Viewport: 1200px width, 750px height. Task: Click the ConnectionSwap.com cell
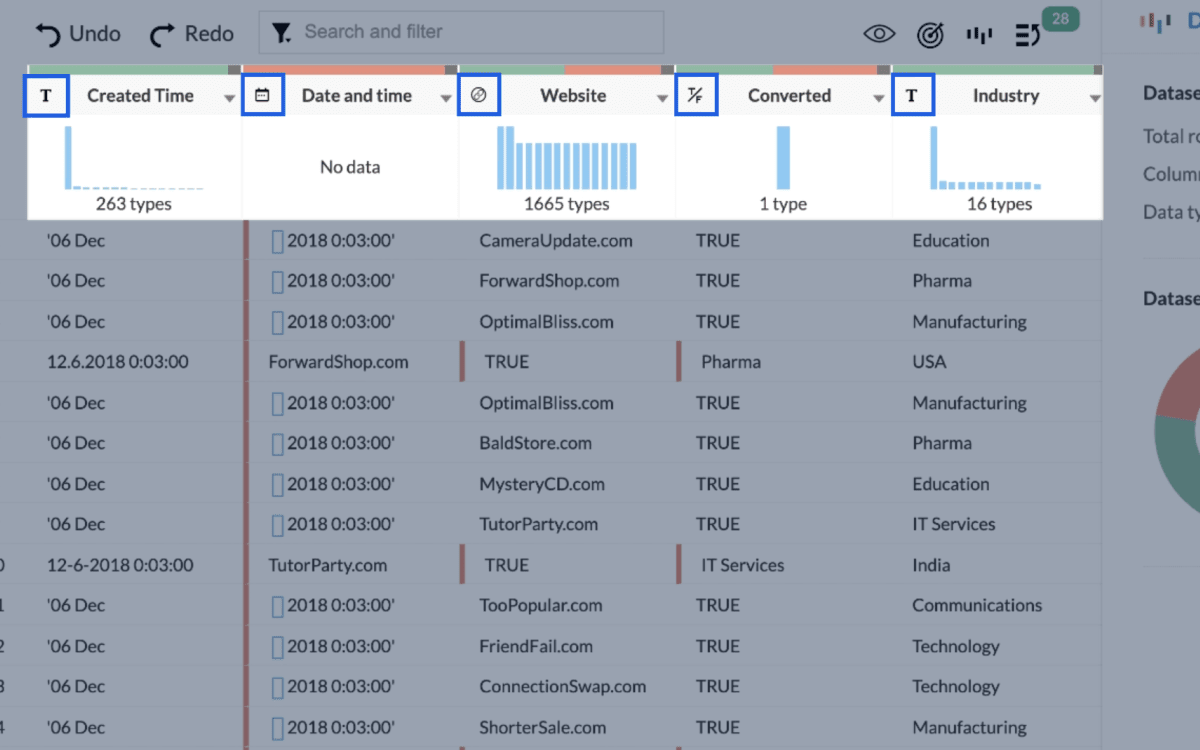[x=563, y=687]
